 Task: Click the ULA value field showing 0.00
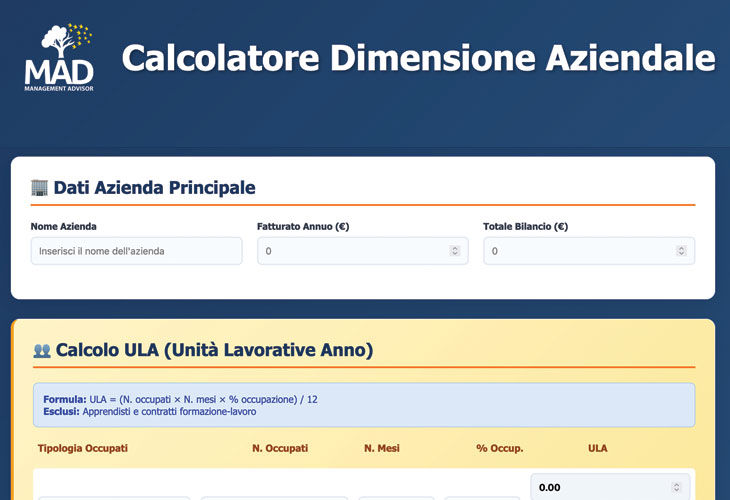click(x=600, y=488)
